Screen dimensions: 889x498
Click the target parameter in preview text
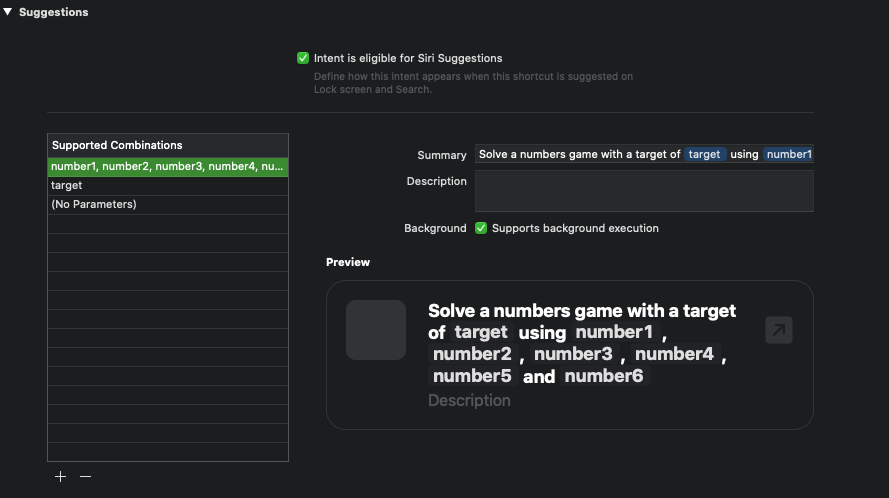(x=481, y=332)
